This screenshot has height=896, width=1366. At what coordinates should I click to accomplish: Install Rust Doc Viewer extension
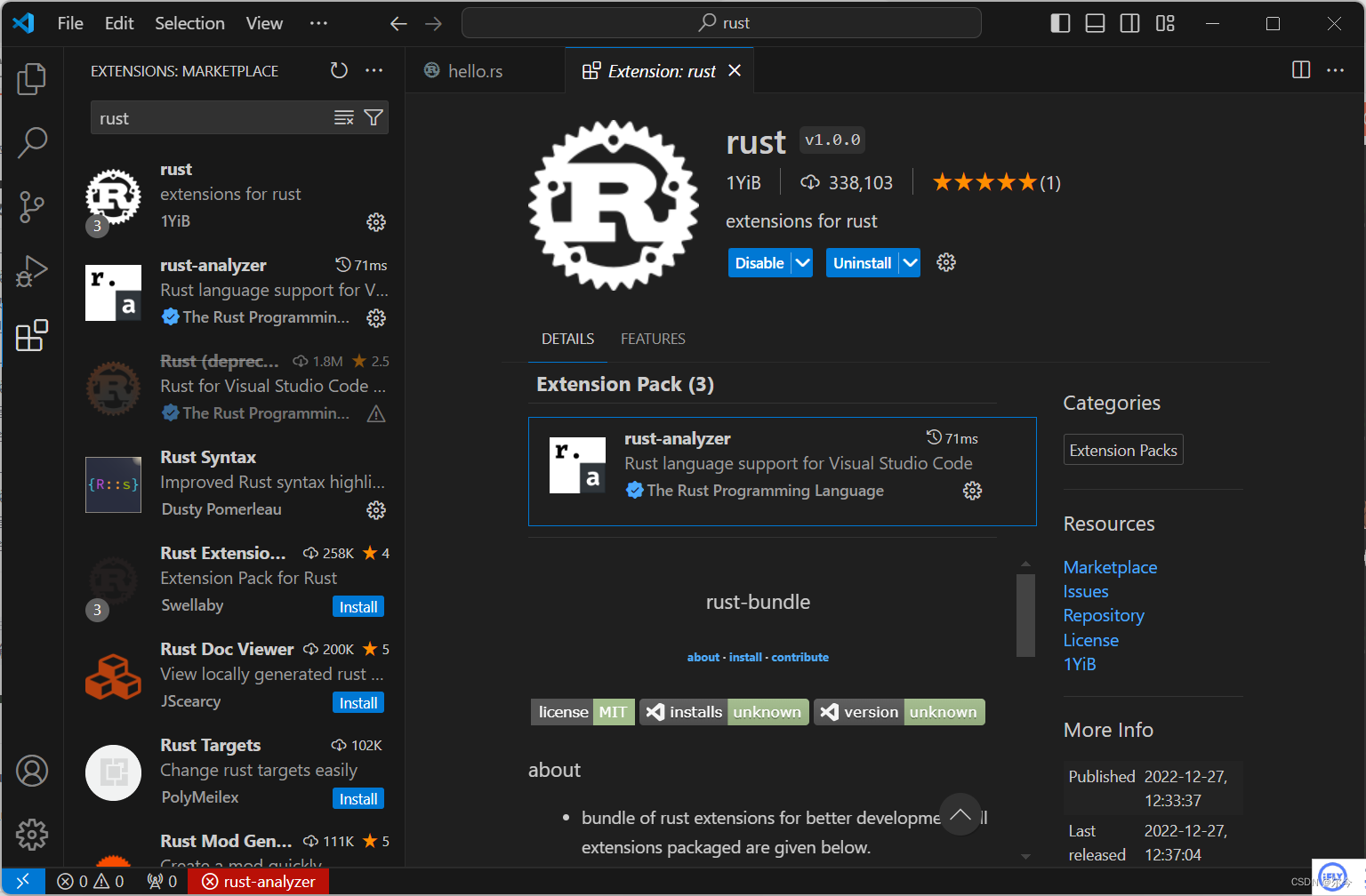(x=358, y=703)
